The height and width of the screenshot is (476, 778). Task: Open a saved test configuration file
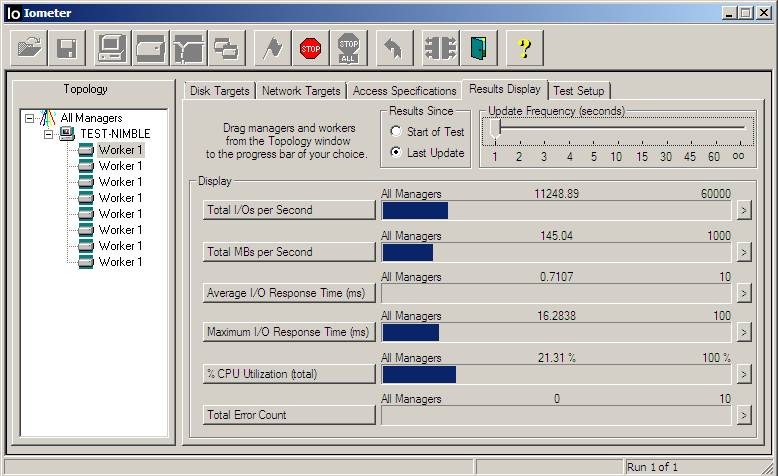pyautogui.click(x=30, y=48)
